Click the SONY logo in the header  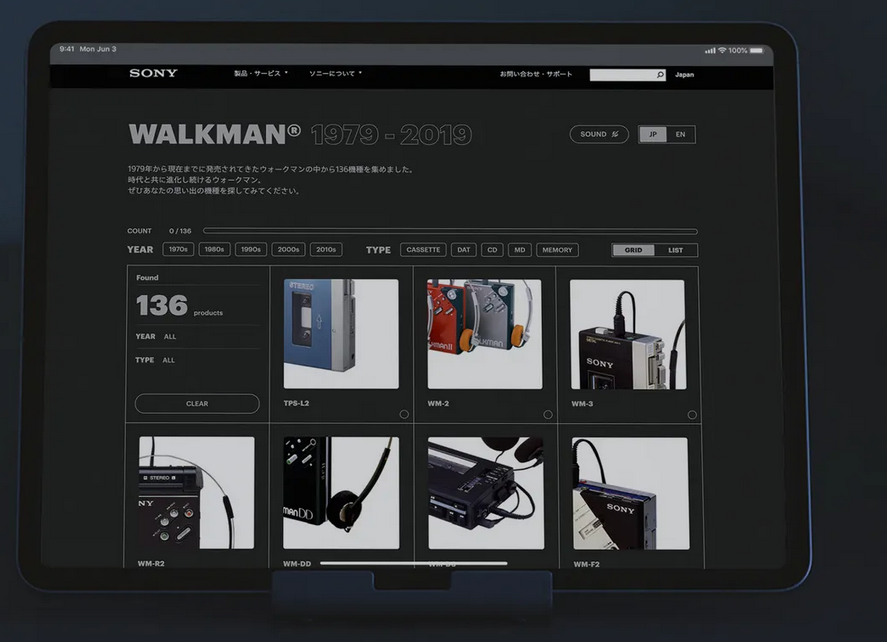153,73
